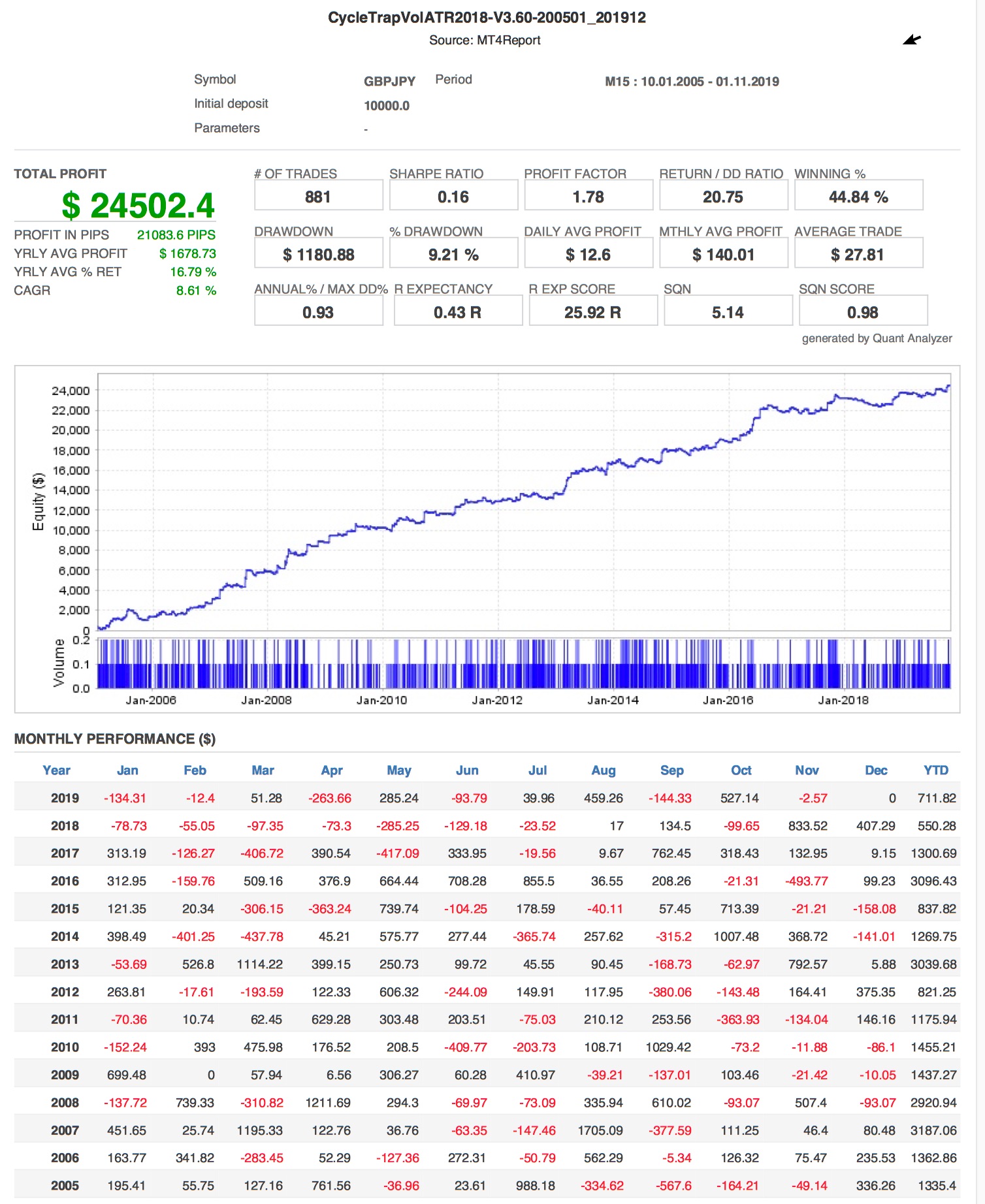Image resolution: width=985 pixels, height=1204 pixels.
Task: Click the report title CycleTrapVolATR2018-V3.60-200501_201912
Action: tap(487, 18)
